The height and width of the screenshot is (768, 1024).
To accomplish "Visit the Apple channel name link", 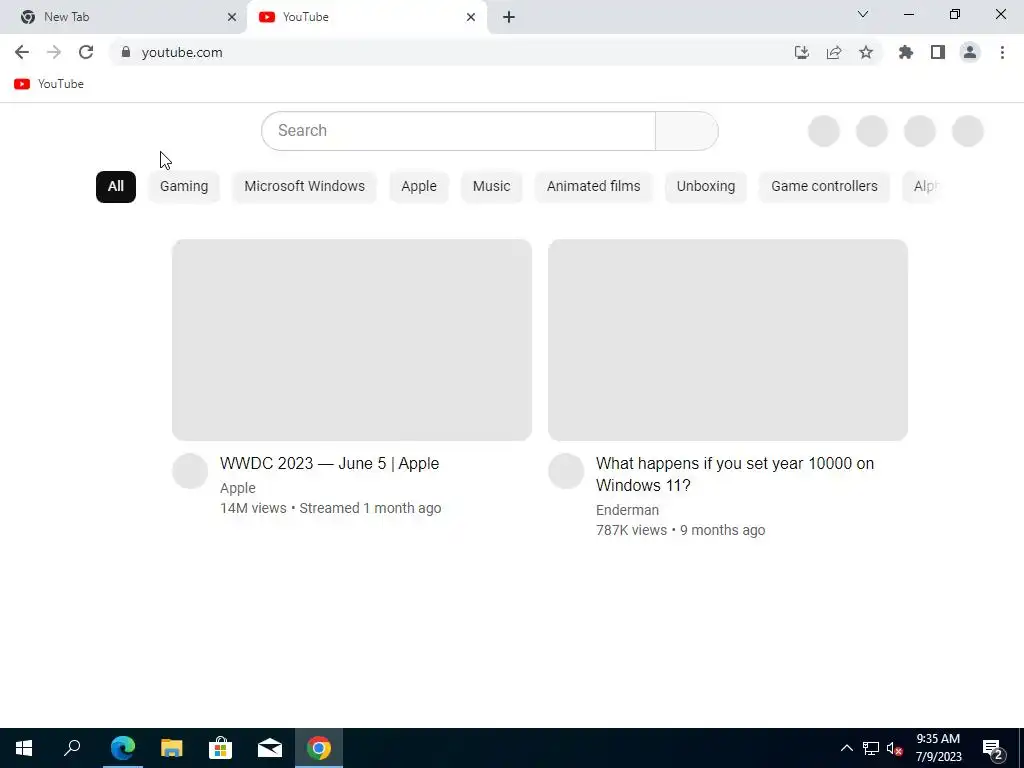I will pos(238,488).
